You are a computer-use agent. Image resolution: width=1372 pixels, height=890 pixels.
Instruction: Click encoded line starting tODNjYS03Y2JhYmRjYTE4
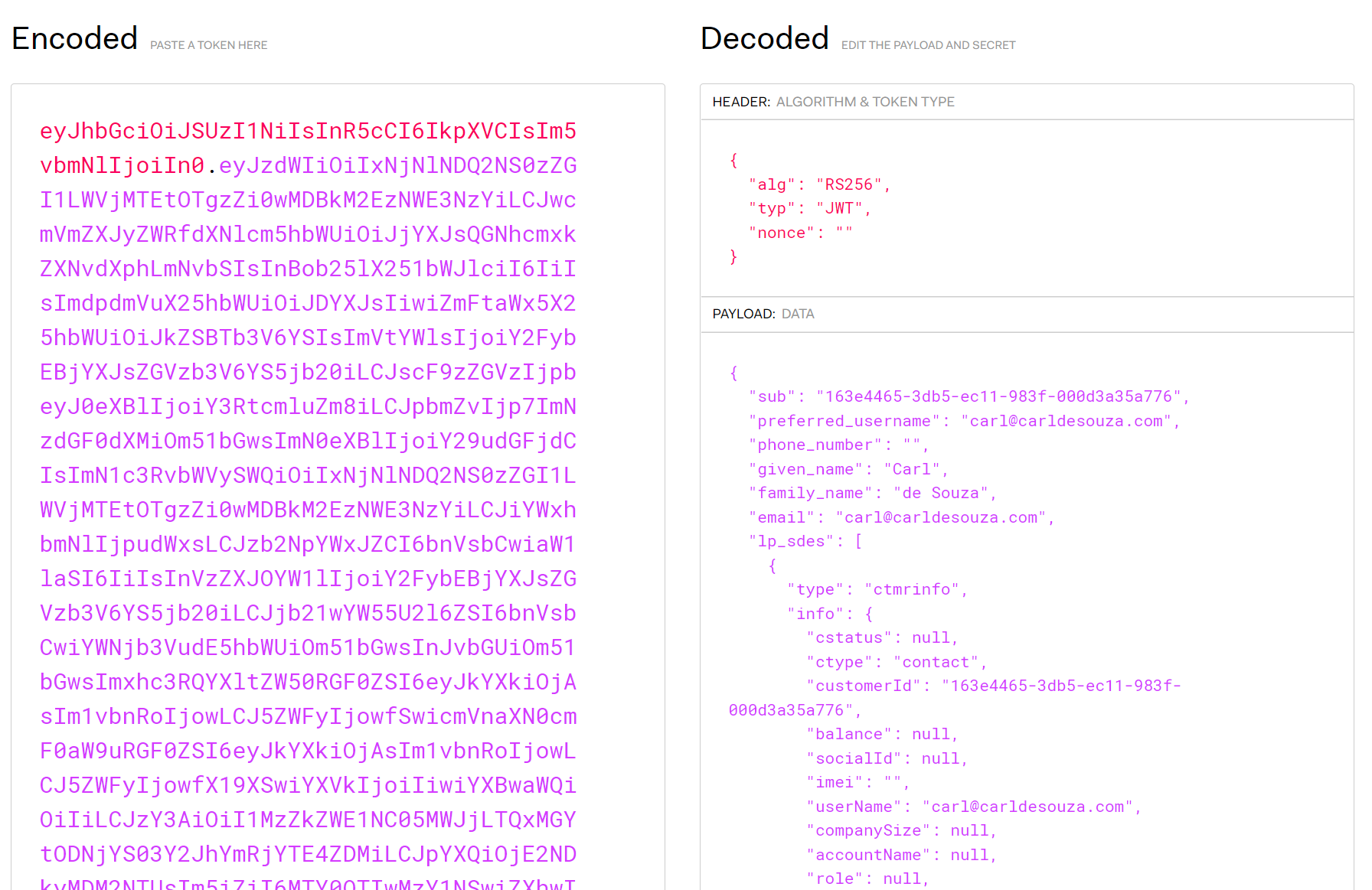point(308,854)
